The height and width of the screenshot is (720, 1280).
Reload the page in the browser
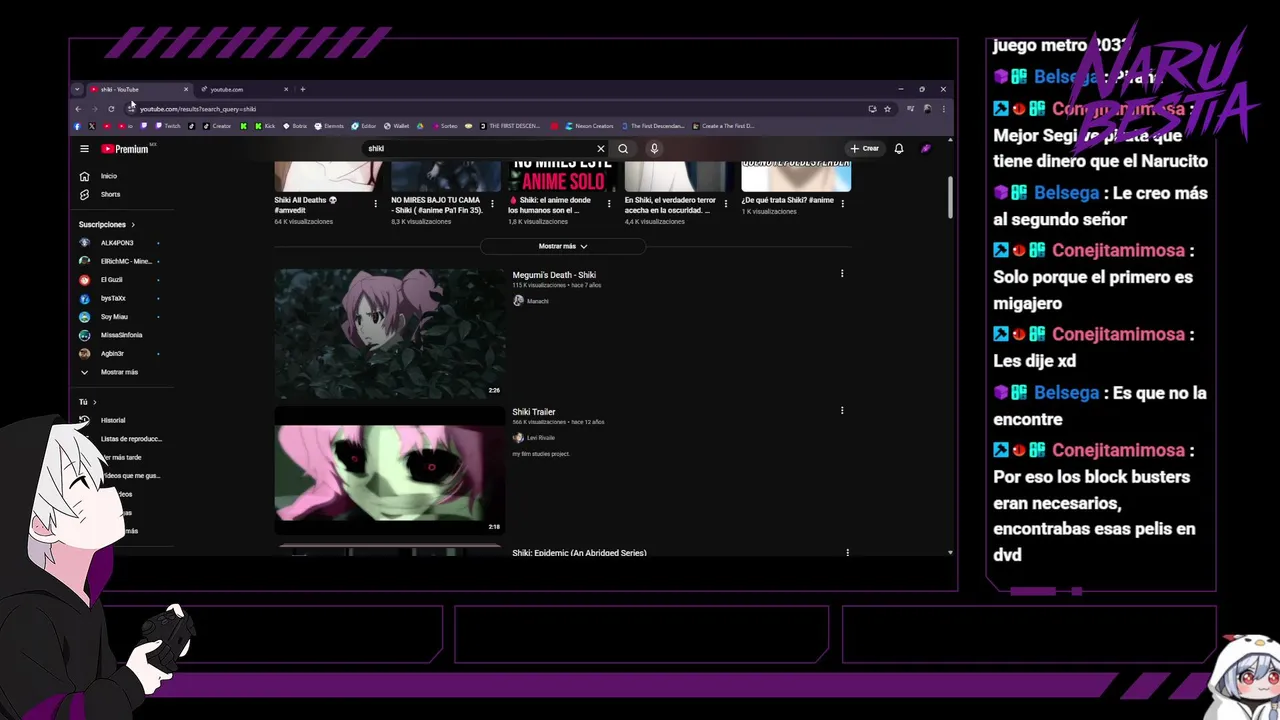click(111, 109)
